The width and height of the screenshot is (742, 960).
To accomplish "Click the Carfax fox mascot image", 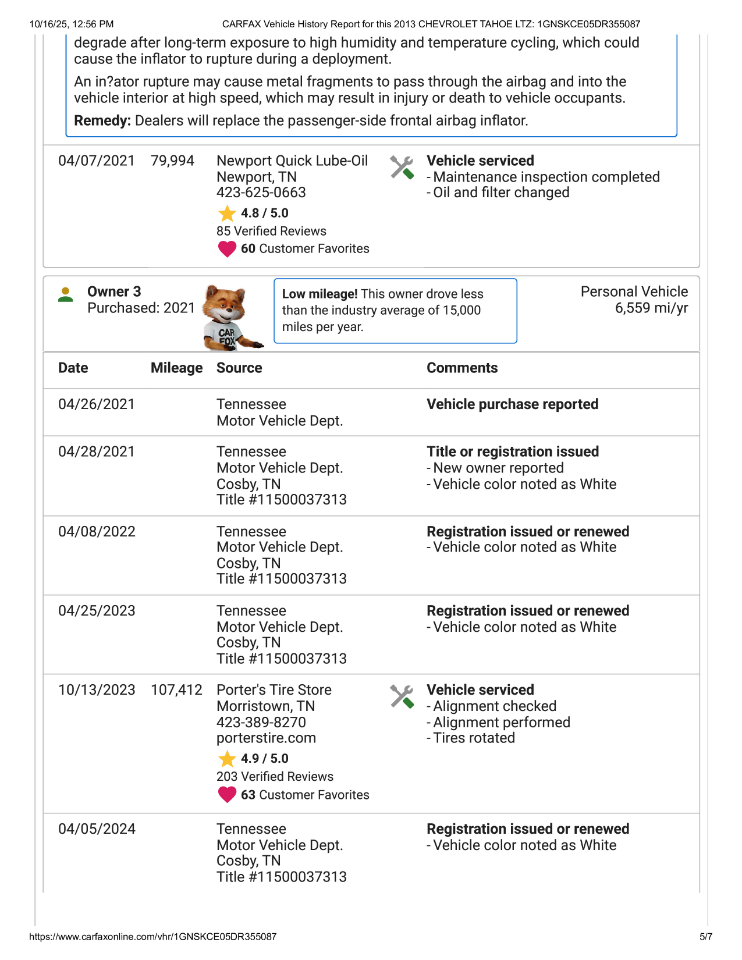I will [232, 316].
